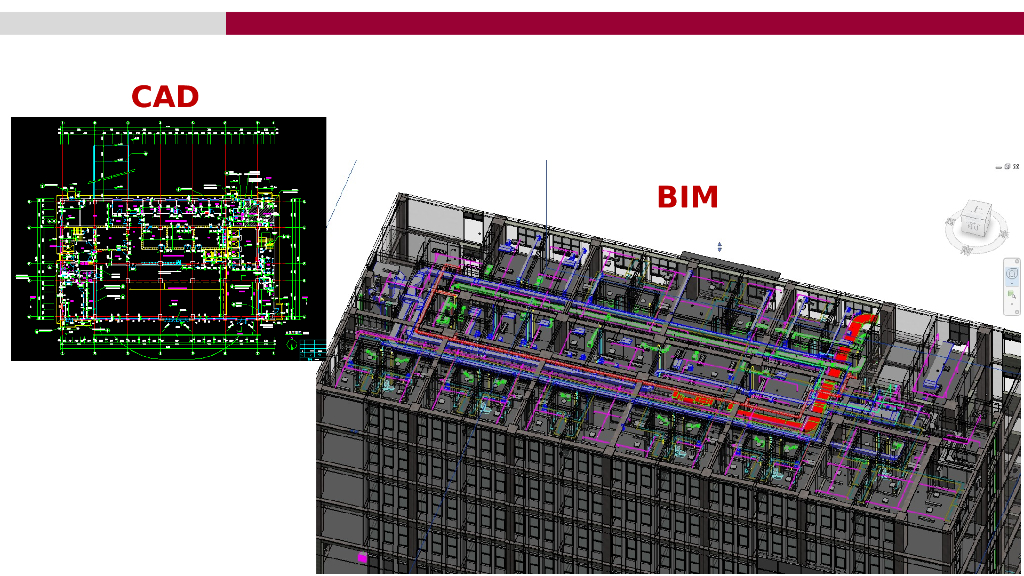Open the Steering Wheel navigation tool
This screenshot has height=576, width=1024.
pyautogui.click(x=1012, y=271)
